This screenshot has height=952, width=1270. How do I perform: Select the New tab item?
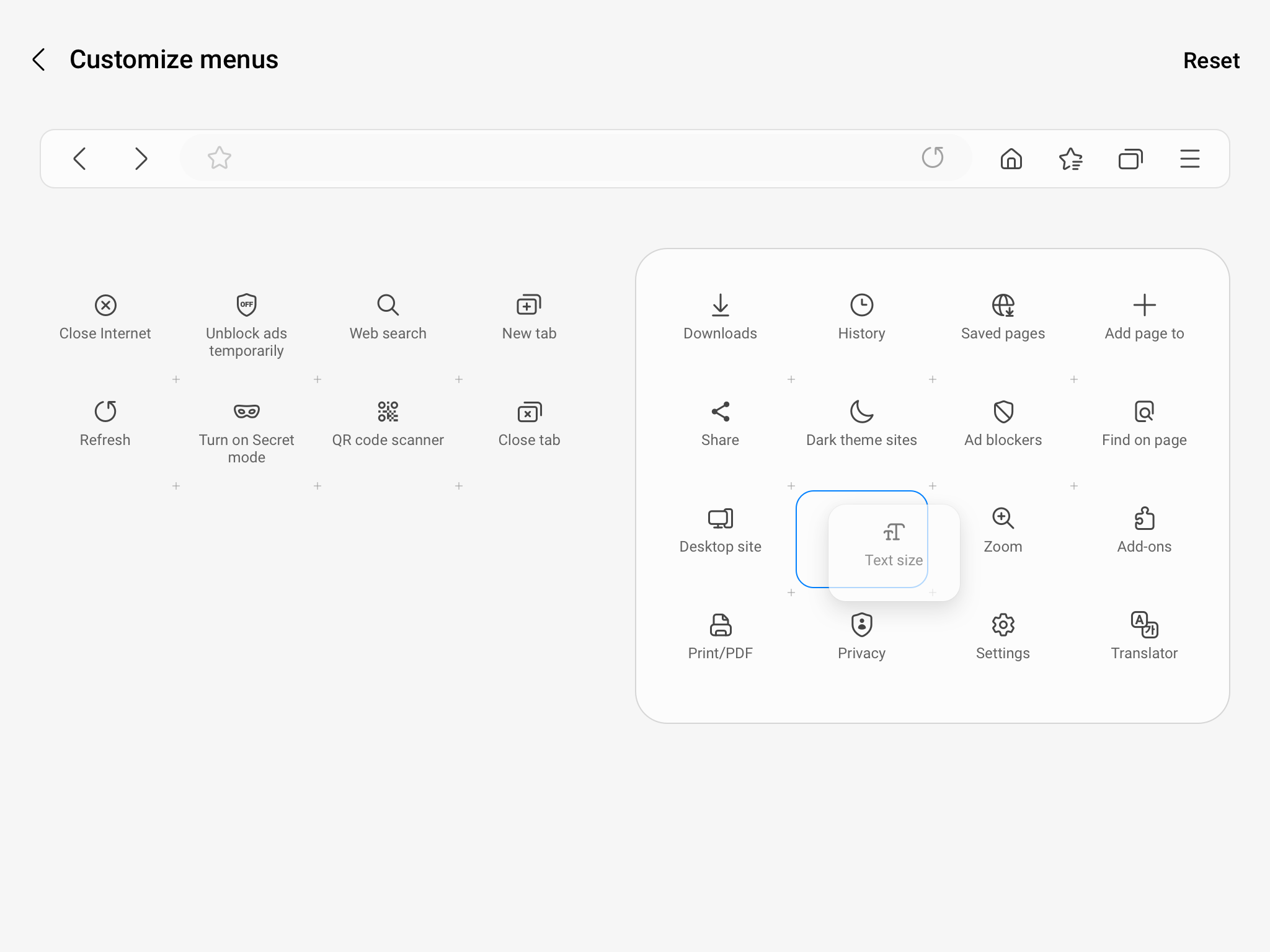[530, 318]
